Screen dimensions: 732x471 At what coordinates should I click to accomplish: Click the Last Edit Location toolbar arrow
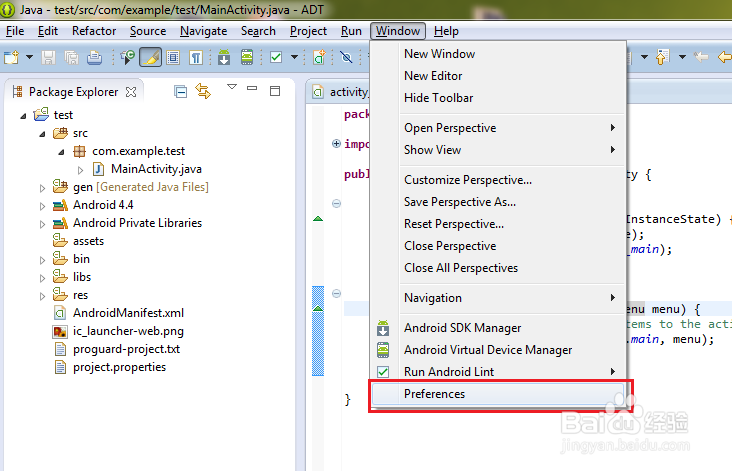701,57
